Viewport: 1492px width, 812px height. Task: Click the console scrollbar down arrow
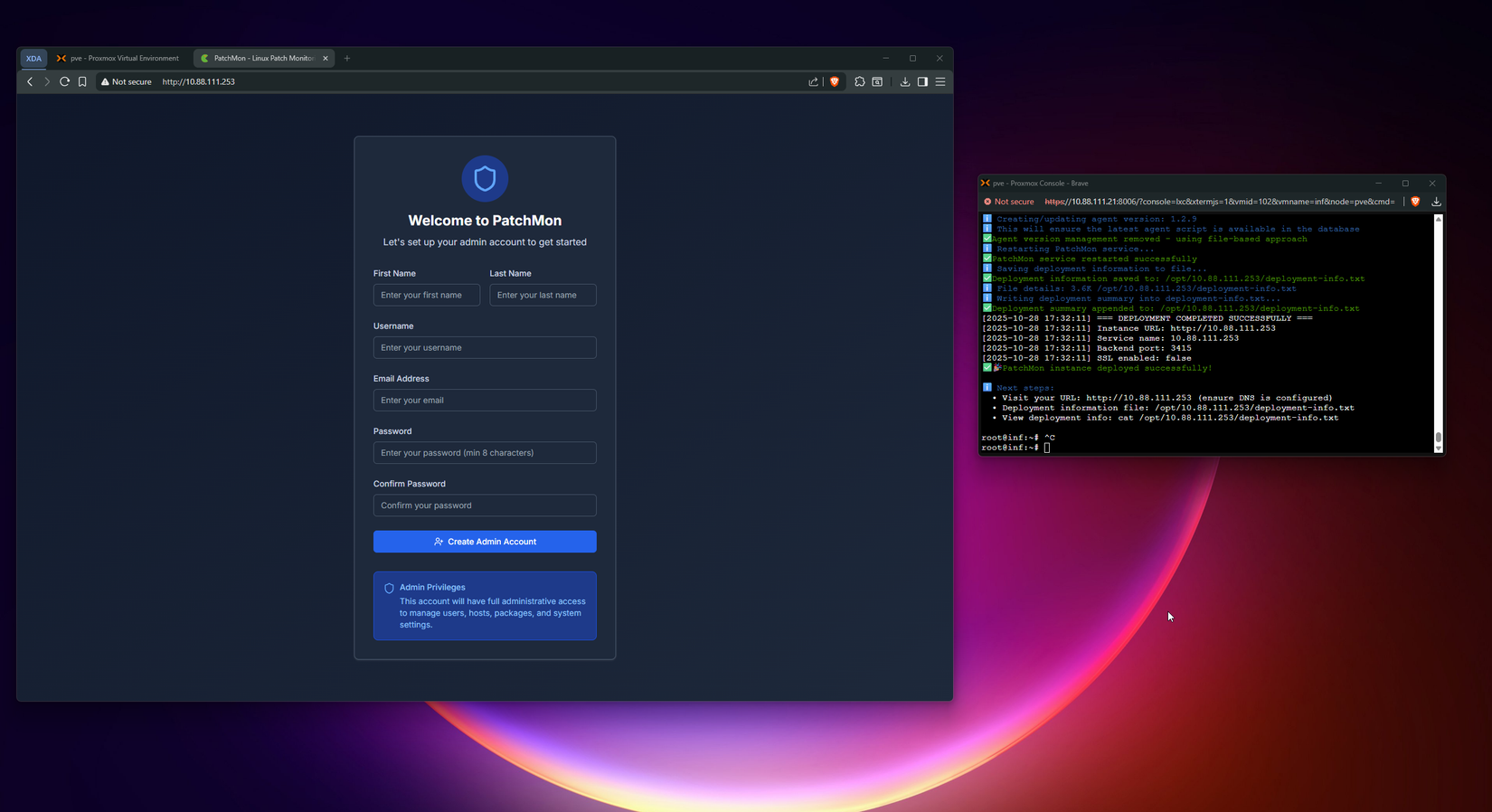[1438, 448]
